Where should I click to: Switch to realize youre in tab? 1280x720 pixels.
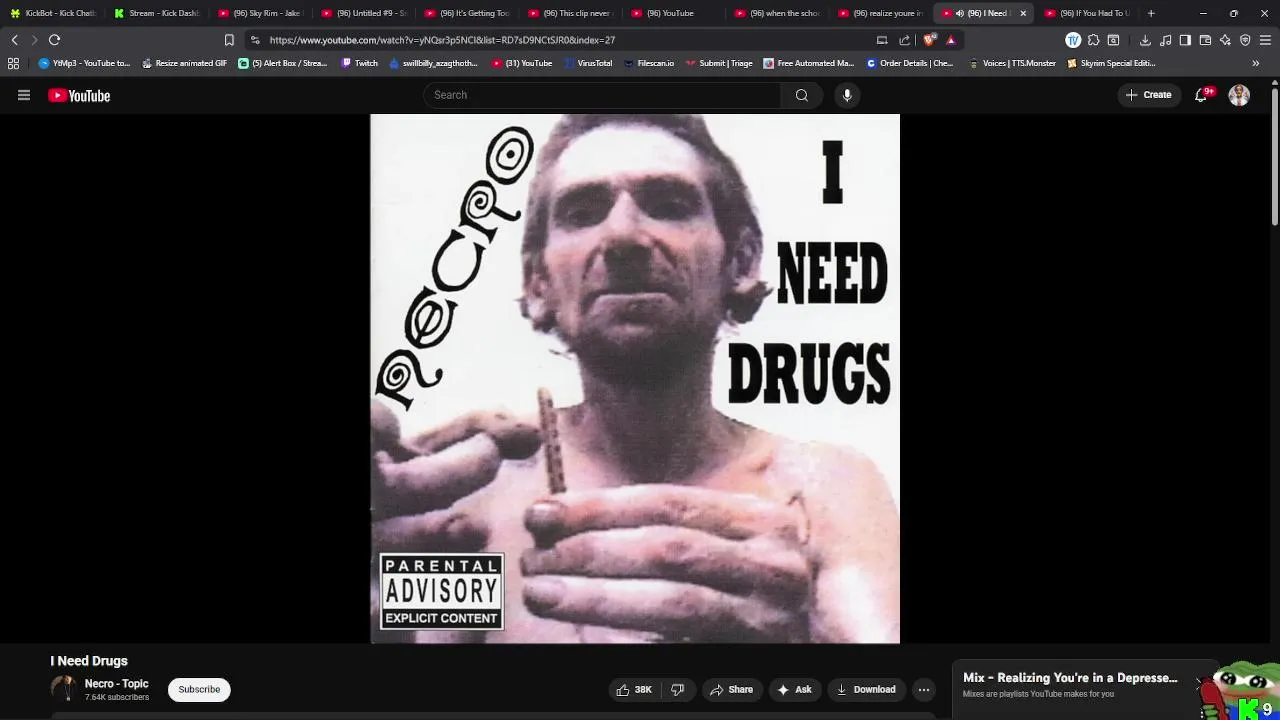click(881, 13)
